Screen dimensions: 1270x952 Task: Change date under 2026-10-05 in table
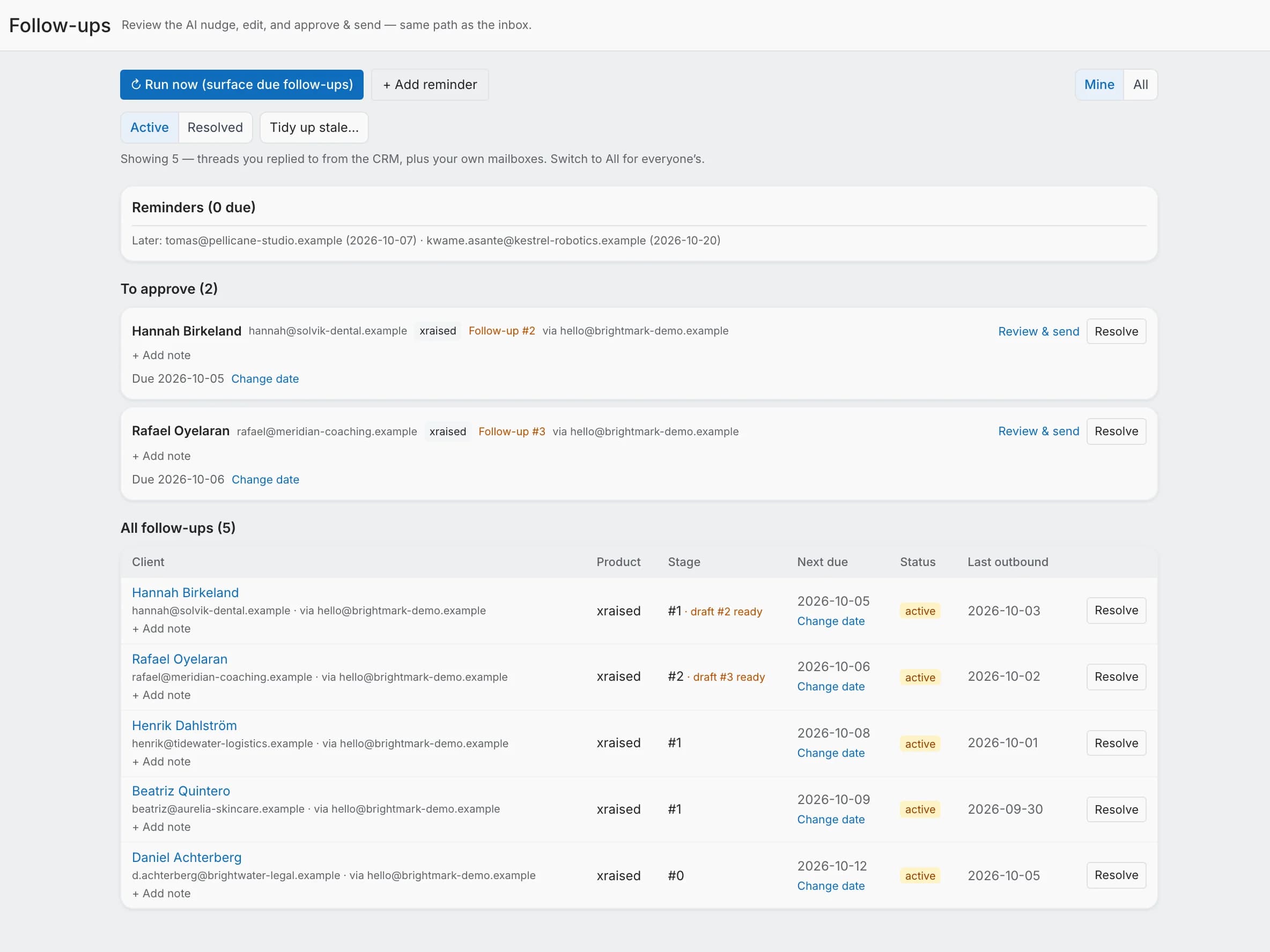831,621
